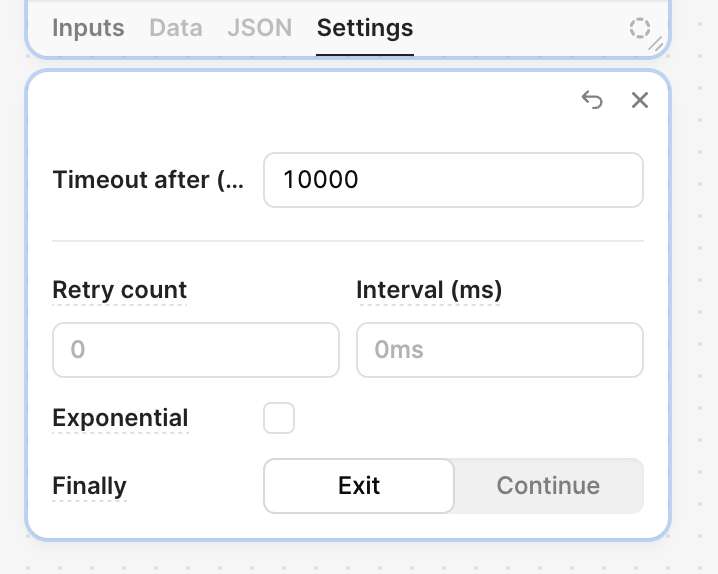Click the truncated Timeout after label
The image size is (718, 574).
tap(148, 180)
